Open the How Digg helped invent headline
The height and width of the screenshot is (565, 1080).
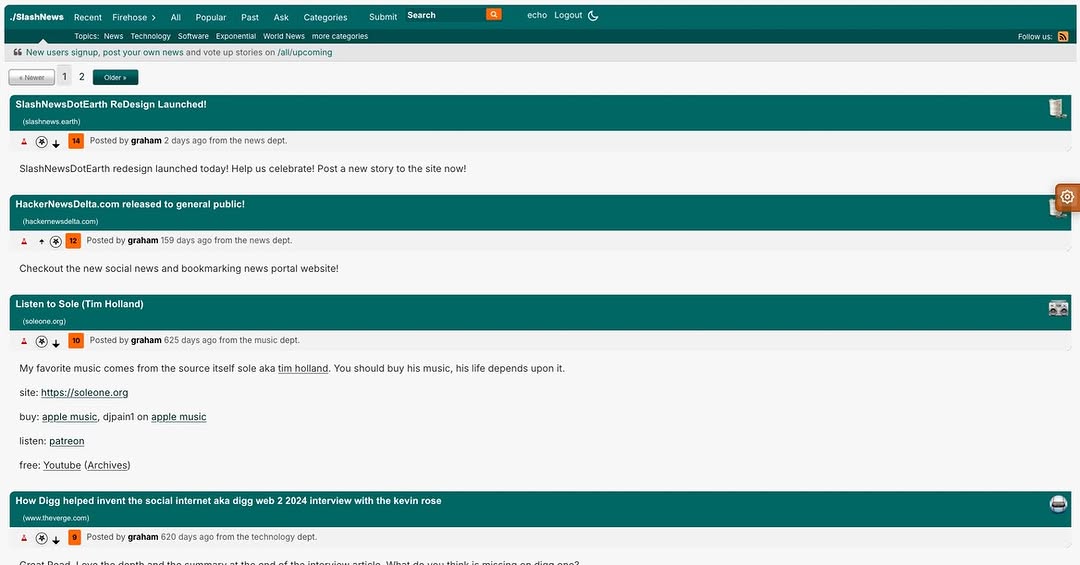point(228,501)
